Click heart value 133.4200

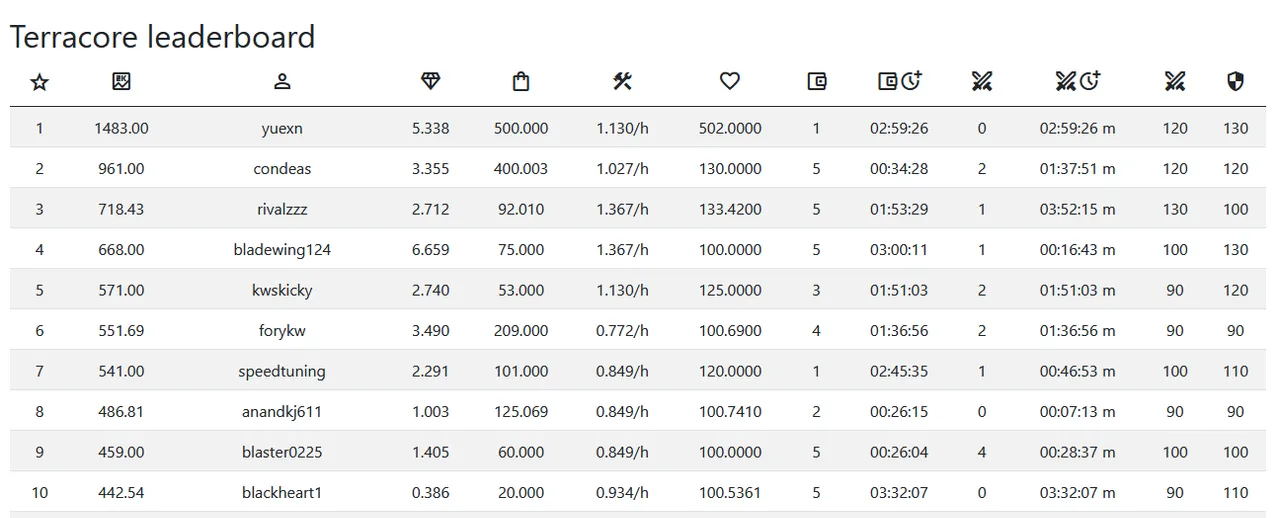tap(730, 209)
